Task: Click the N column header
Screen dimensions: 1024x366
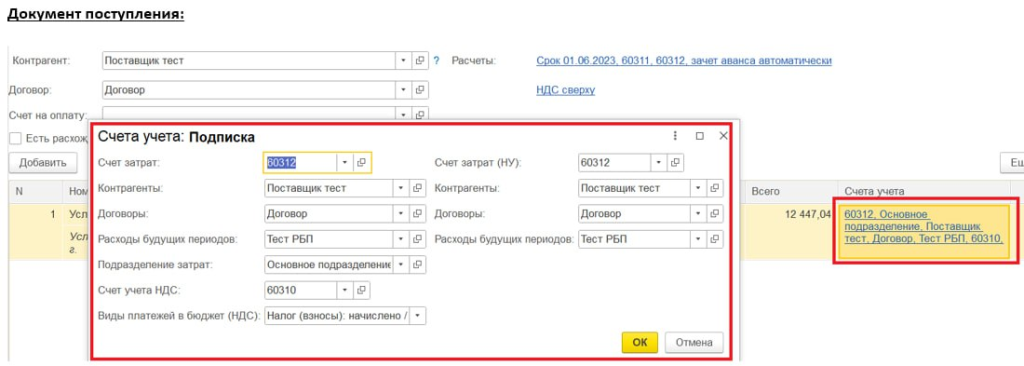Action: tap(35, 192)
